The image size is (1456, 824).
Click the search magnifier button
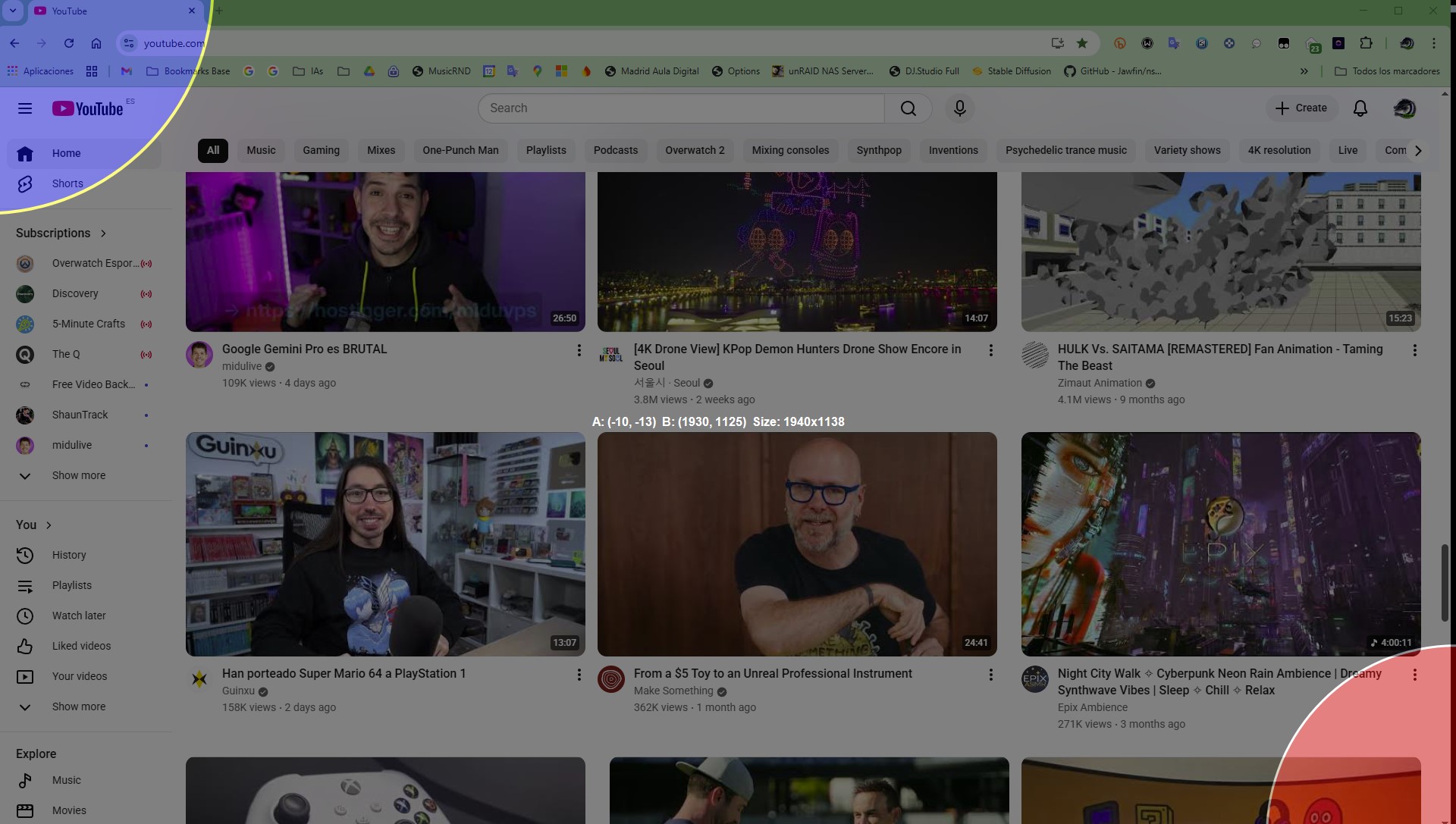pyautogui.click(x=908, y=108)
